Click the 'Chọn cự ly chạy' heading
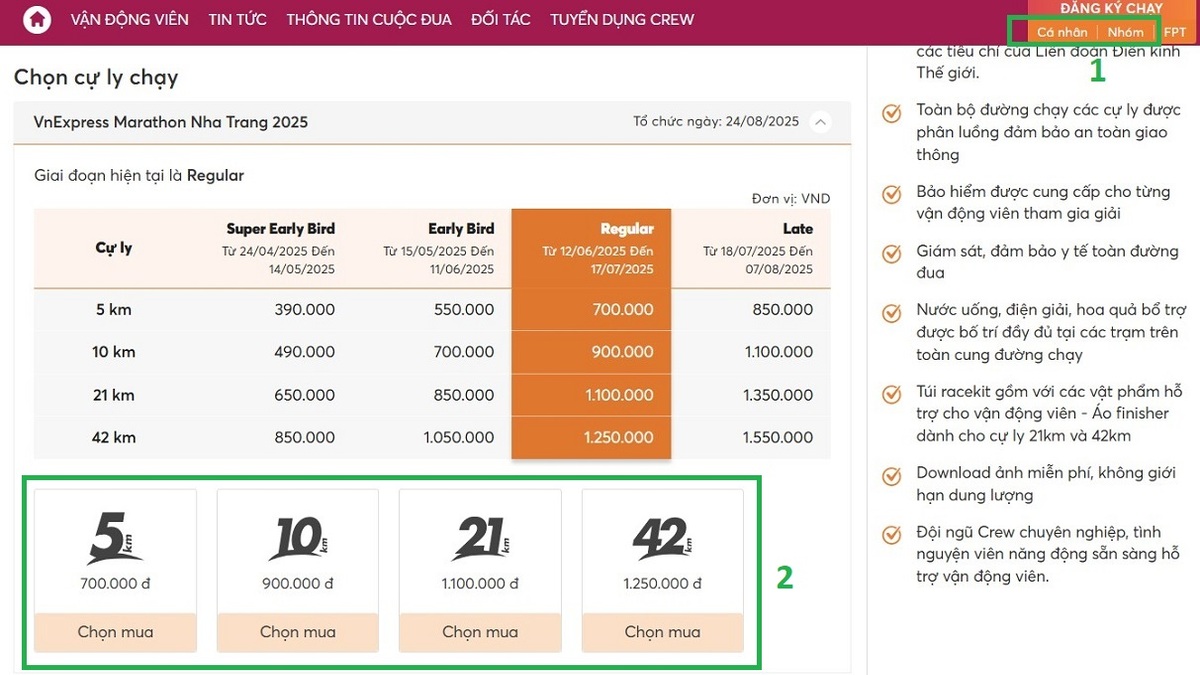Viewport: 1200px width, 675px height. [x=96, y=78]
